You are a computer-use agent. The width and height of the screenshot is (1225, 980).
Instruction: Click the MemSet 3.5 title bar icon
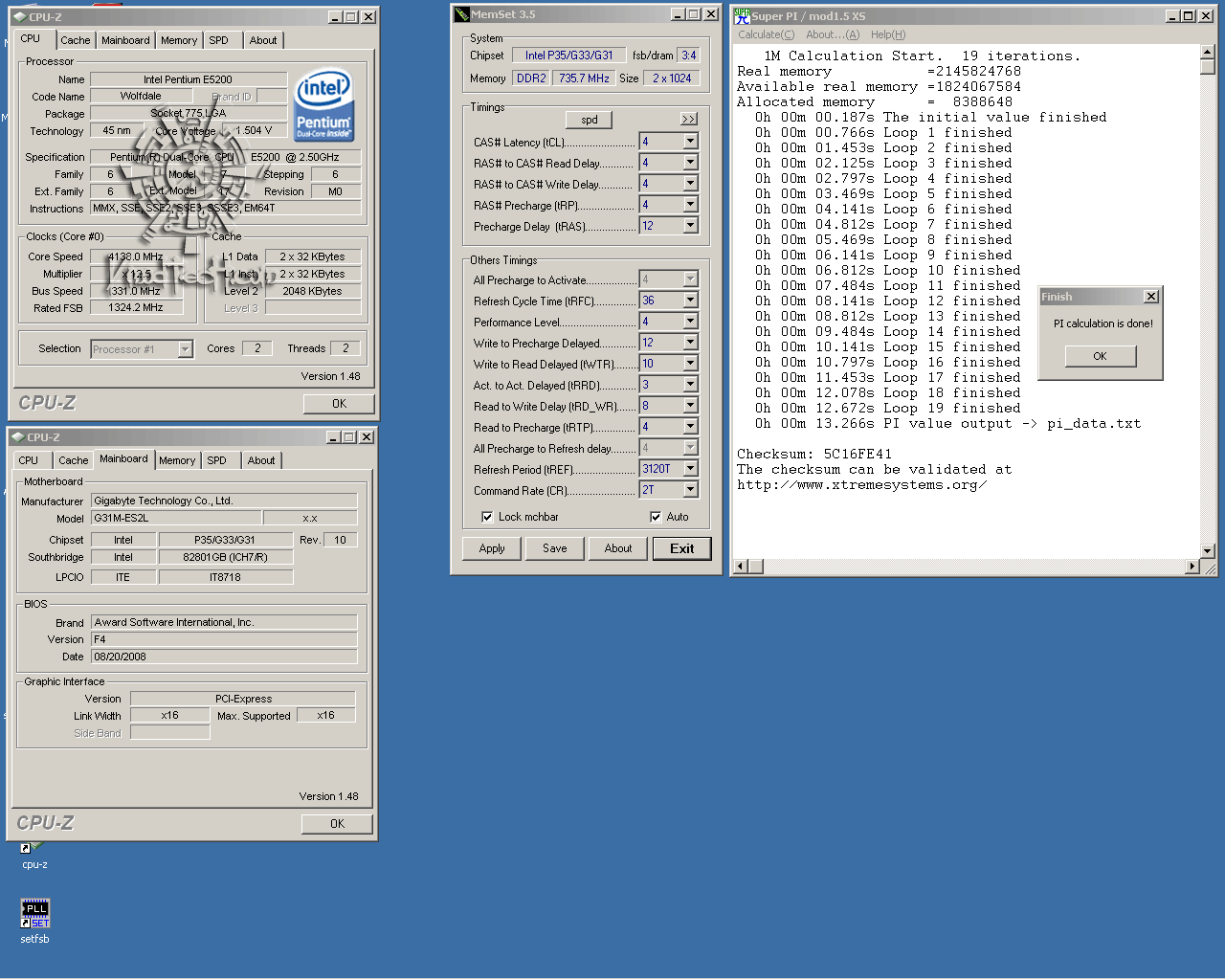click(x=462, y=14)
